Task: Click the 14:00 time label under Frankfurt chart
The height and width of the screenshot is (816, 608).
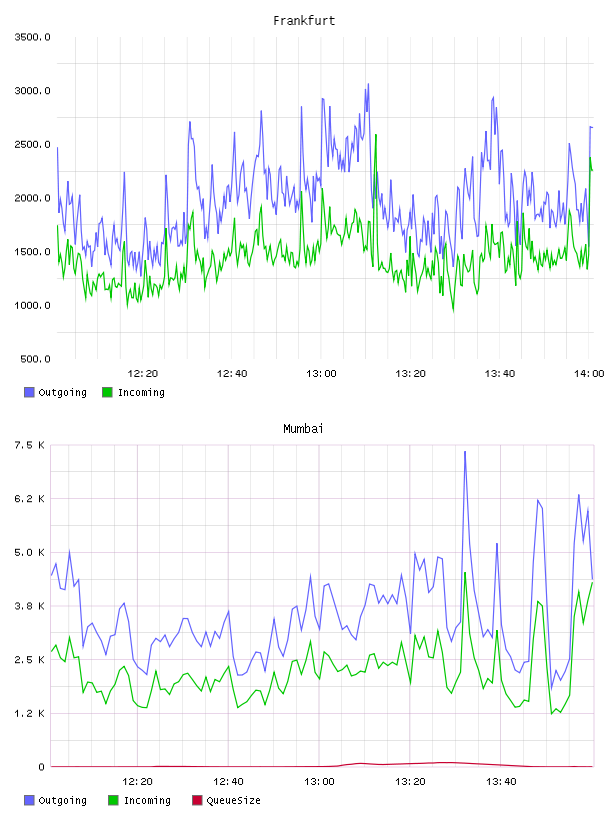Action: [589, 373]
